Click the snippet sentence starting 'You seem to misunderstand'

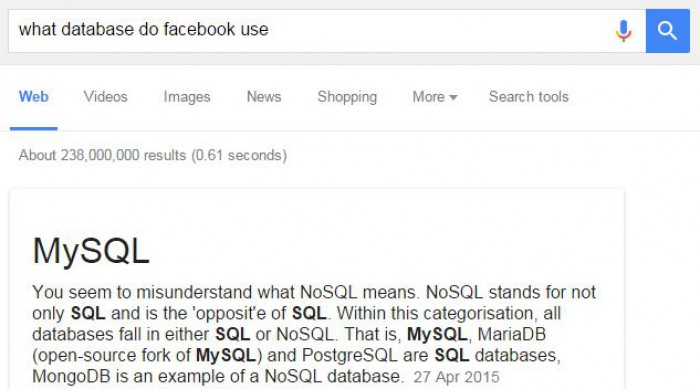(225, 292)
